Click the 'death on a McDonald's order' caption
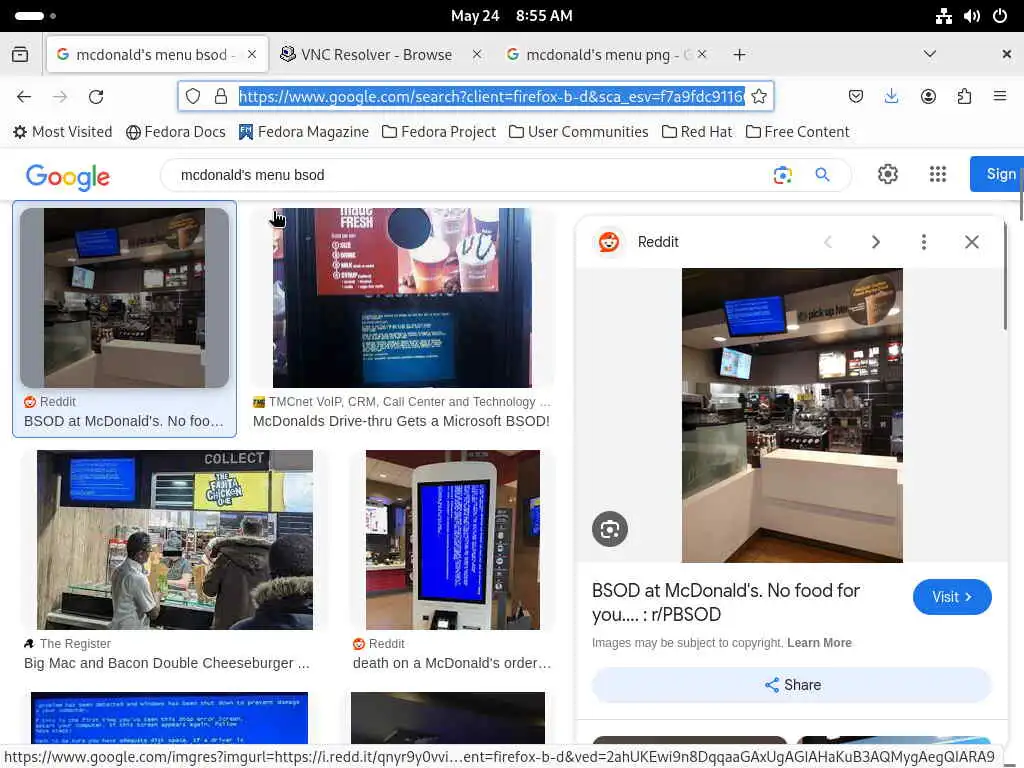 click(452, 663)
